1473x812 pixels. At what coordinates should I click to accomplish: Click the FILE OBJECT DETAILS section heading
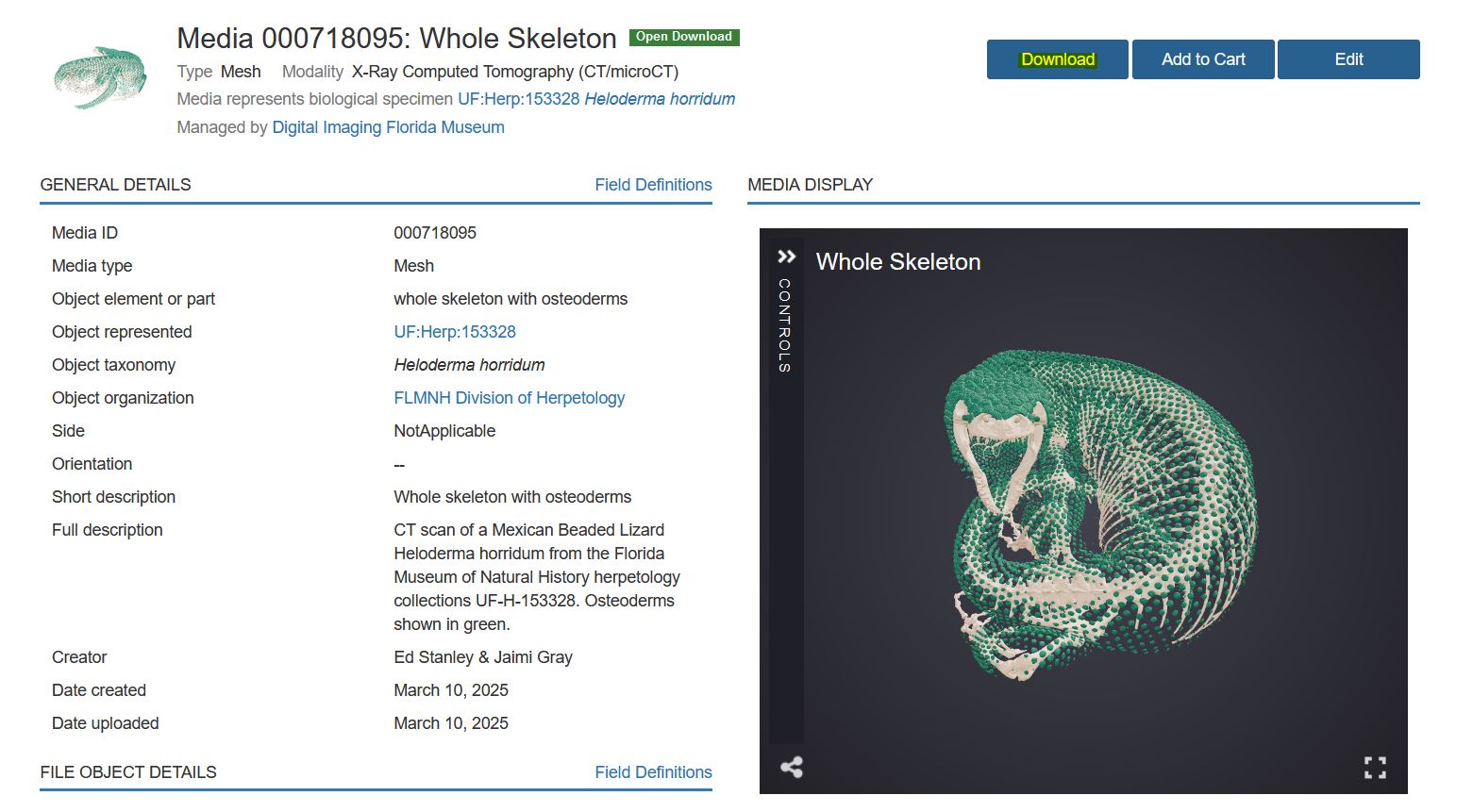[x=128, y=772]
